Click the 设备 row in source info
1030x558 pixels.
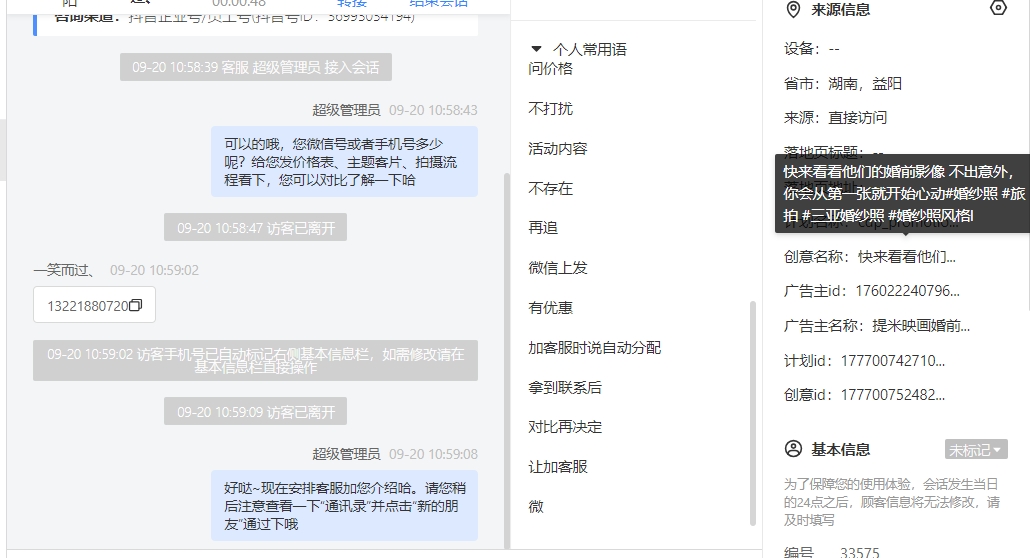click(812, 49)
